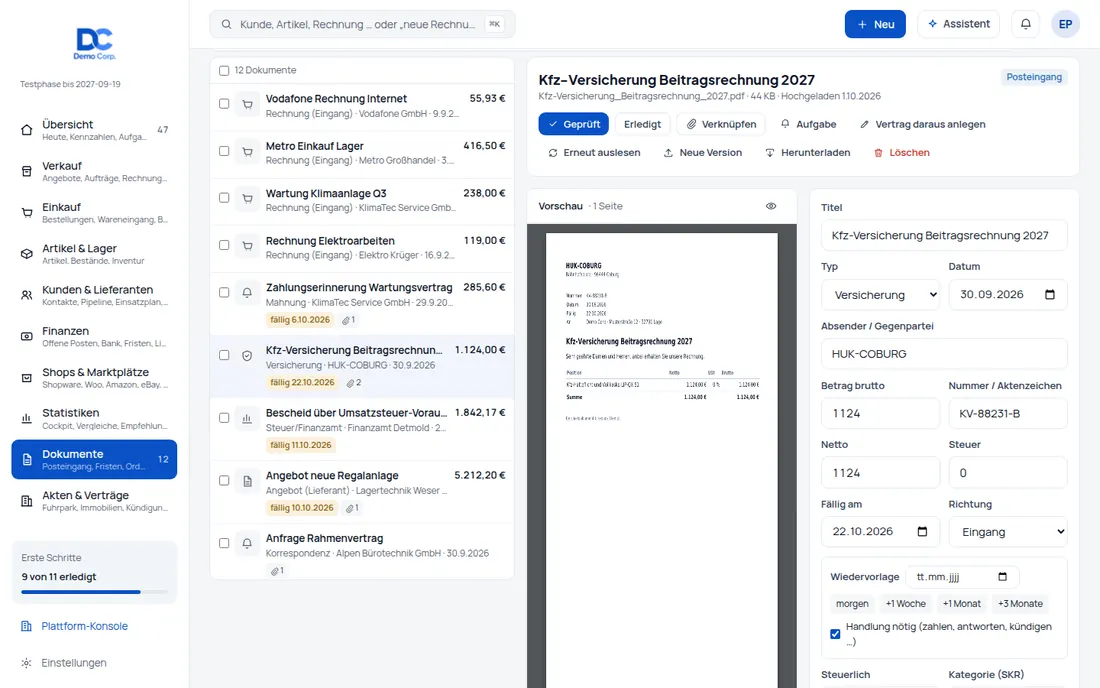Set Wiedervorlage to +1 Woche
Screen dimensions: 1100x688
click(905, 604)
